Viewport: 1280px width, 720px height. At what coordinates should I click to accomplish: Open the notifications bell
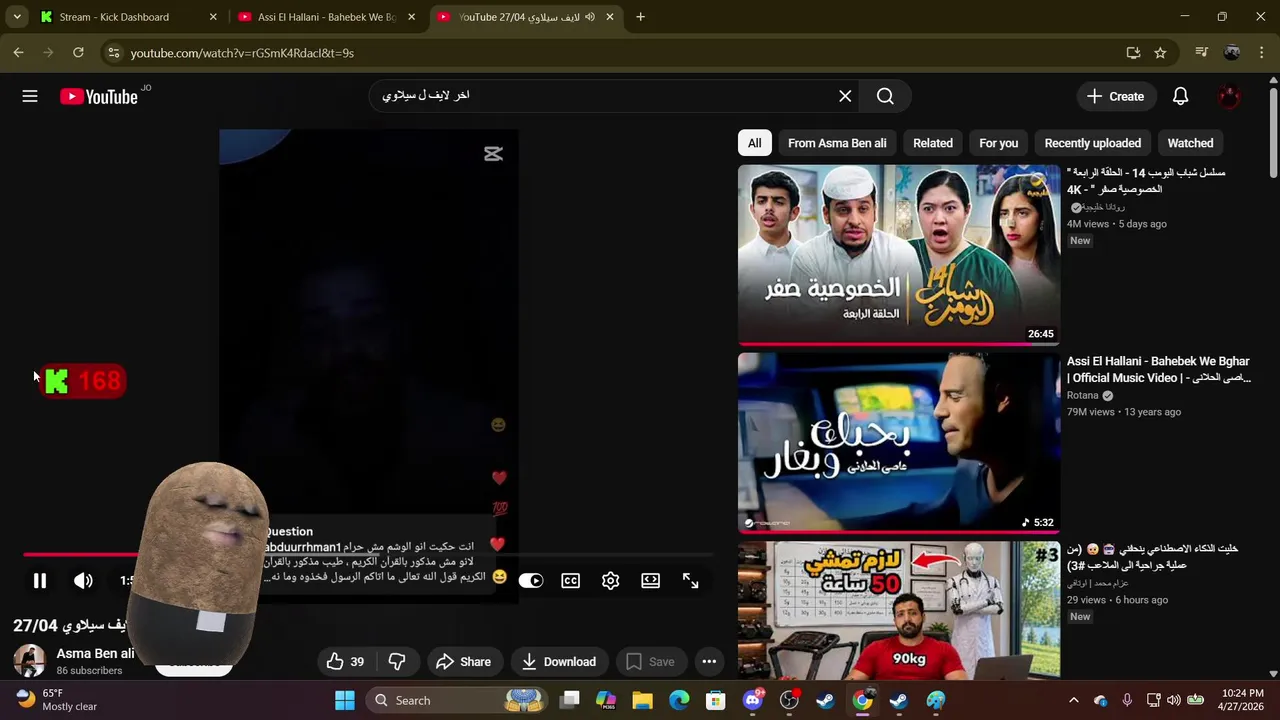click(x=1180, y=96)
